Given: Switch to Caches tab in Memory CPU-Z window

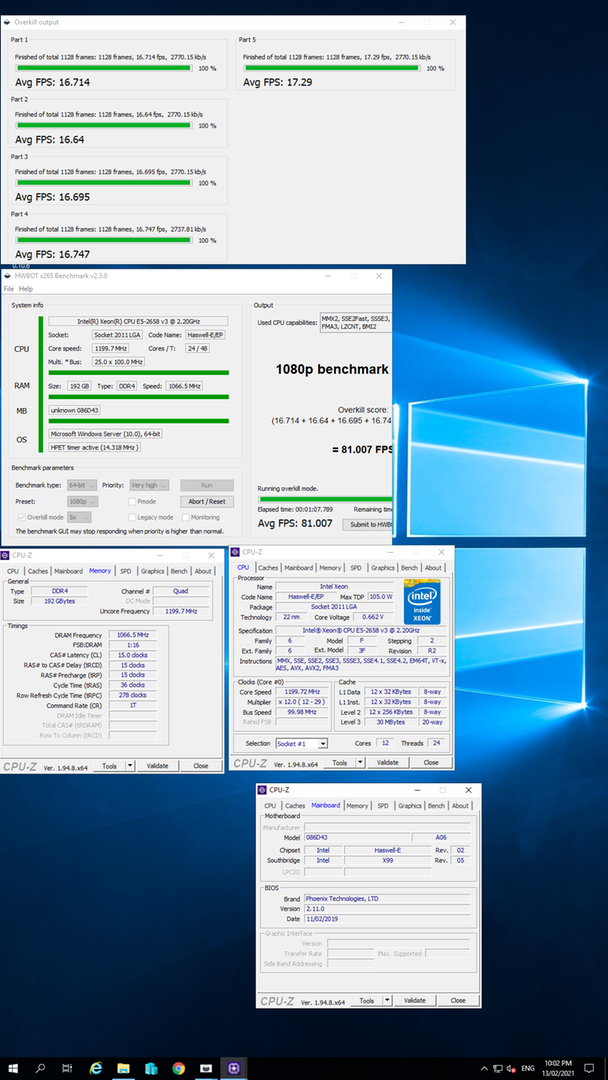Looking at the screenshot, I should click(38, 571).
